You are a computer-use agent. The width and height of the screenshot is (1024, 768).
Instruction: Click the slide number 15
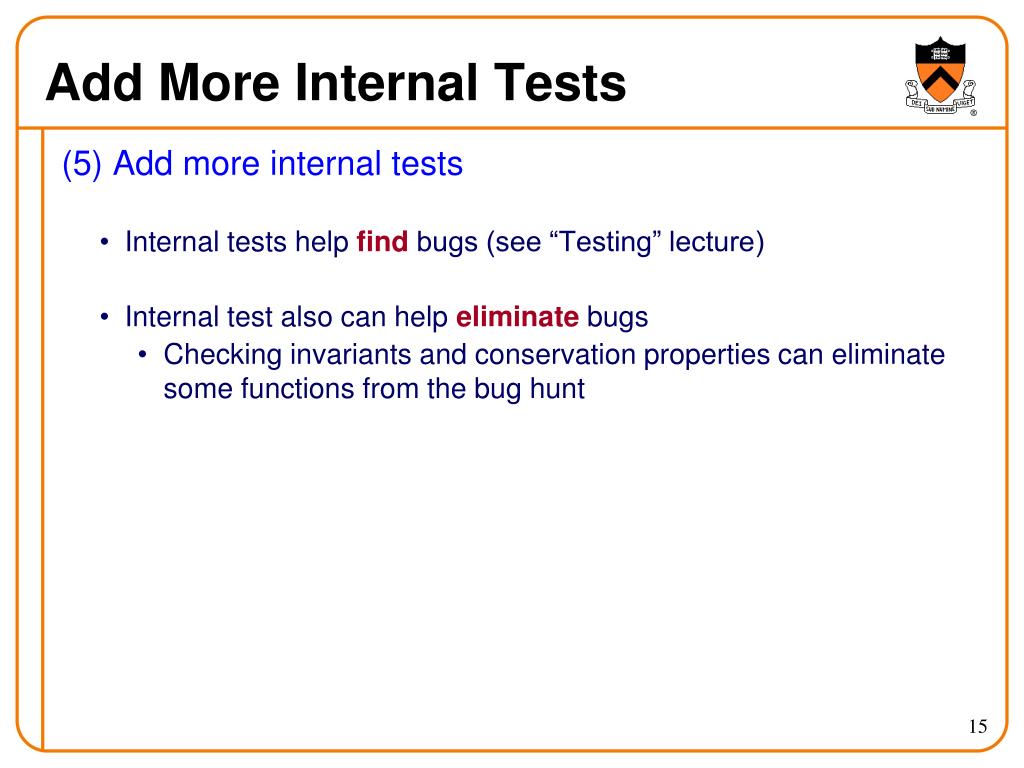[x=978, y=726]
